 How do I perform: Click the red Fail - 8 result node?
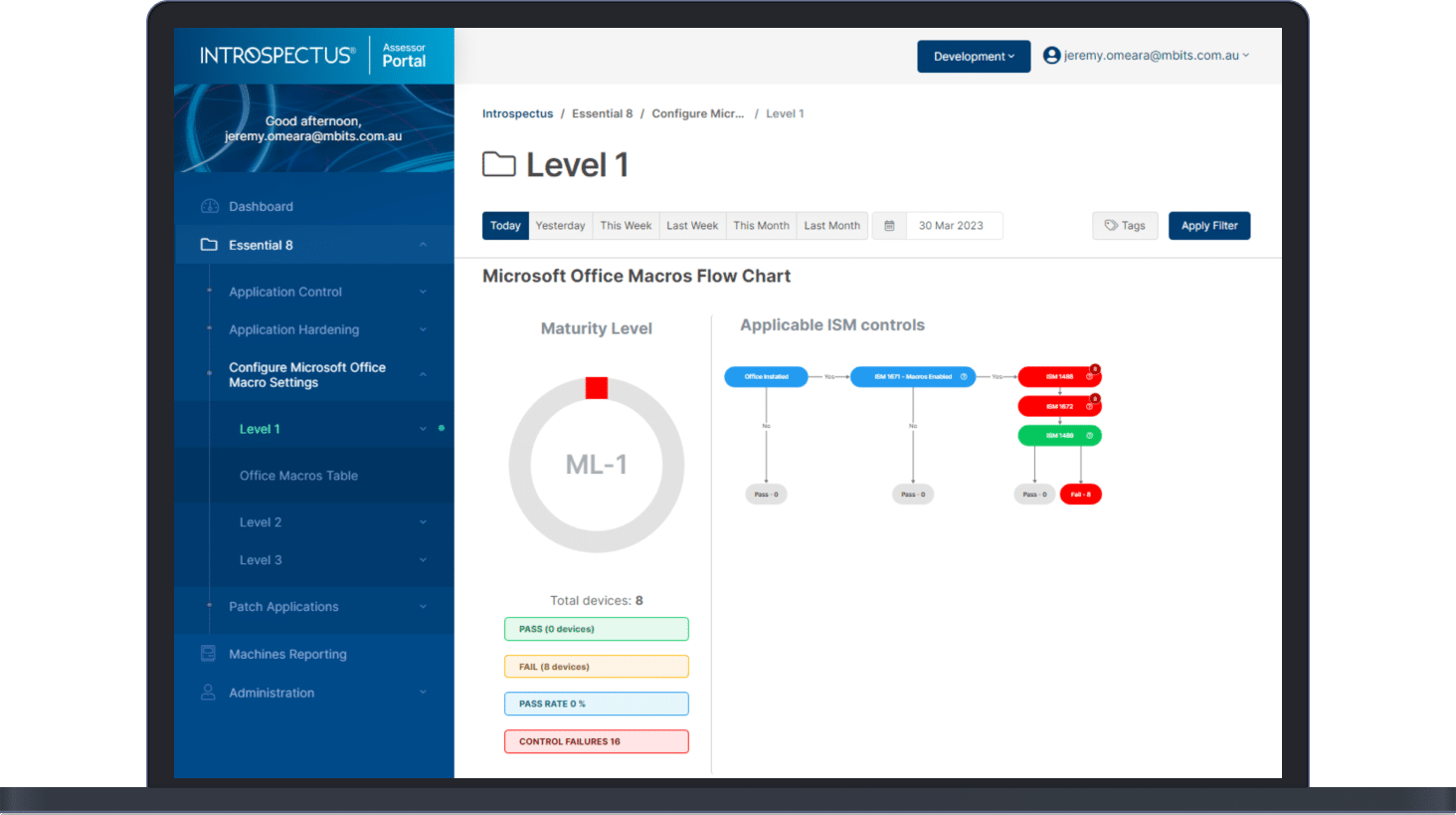[1080, 495]
